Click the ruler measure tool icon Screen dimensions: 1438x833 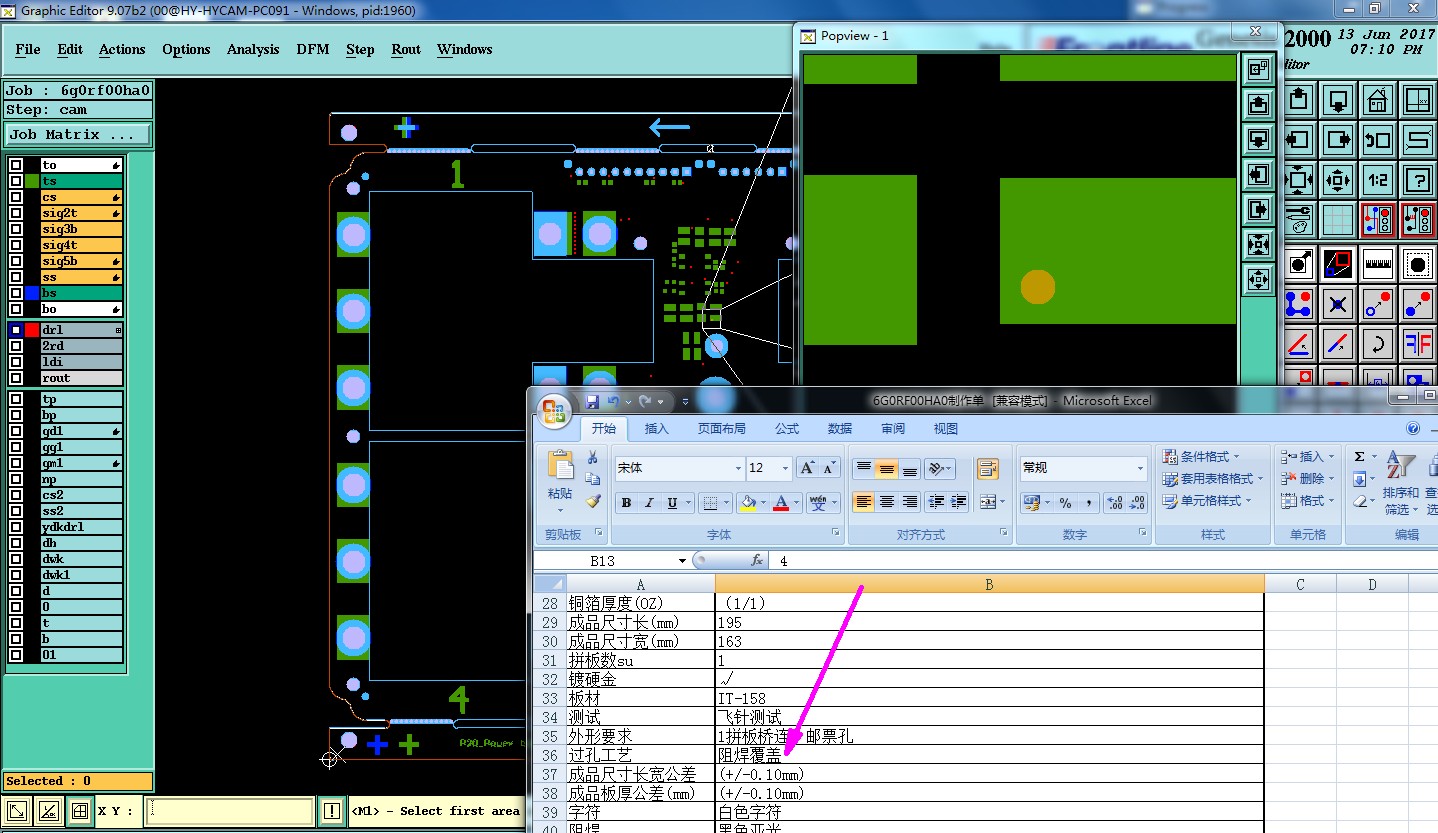(1377, 263)
